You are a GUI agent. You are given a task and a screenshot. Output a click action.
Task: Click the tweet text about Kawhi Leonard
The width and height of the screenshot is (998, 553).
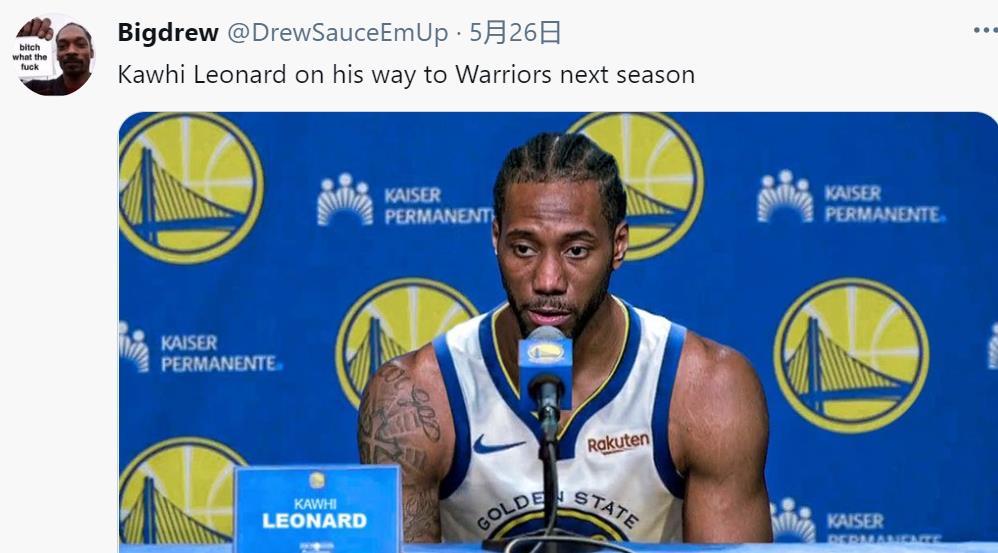pos(406,74)
